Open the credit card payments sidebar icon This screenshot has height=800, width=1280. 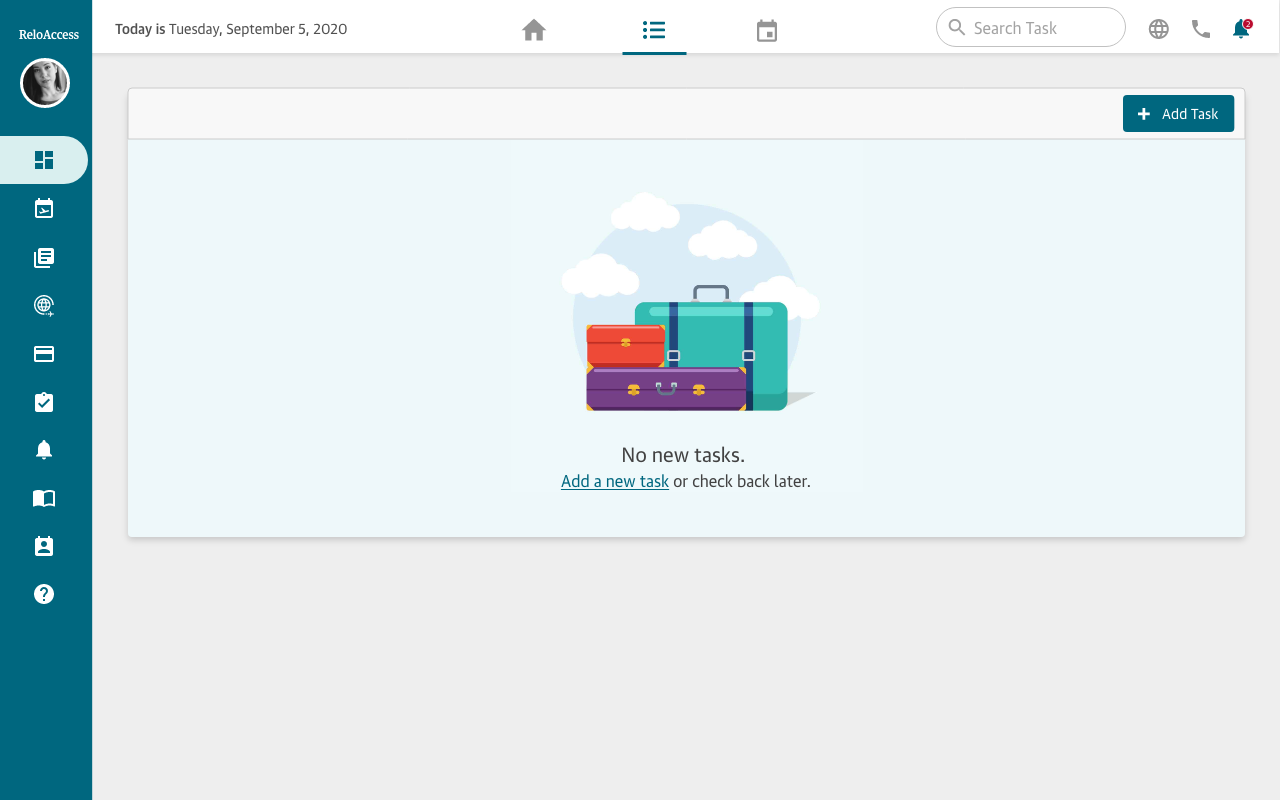pos(44,354)
